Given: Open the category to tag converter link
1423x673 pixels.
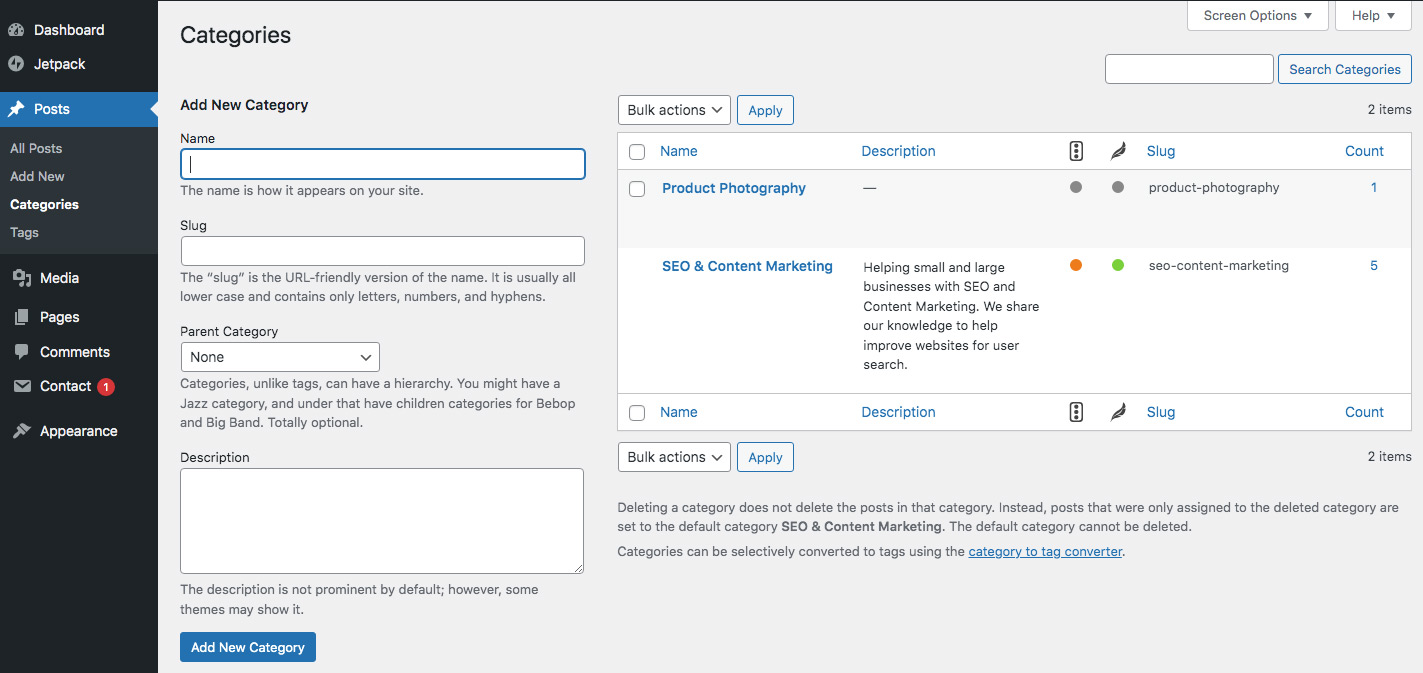Looking at the screenshot, I should point(1044,551).
